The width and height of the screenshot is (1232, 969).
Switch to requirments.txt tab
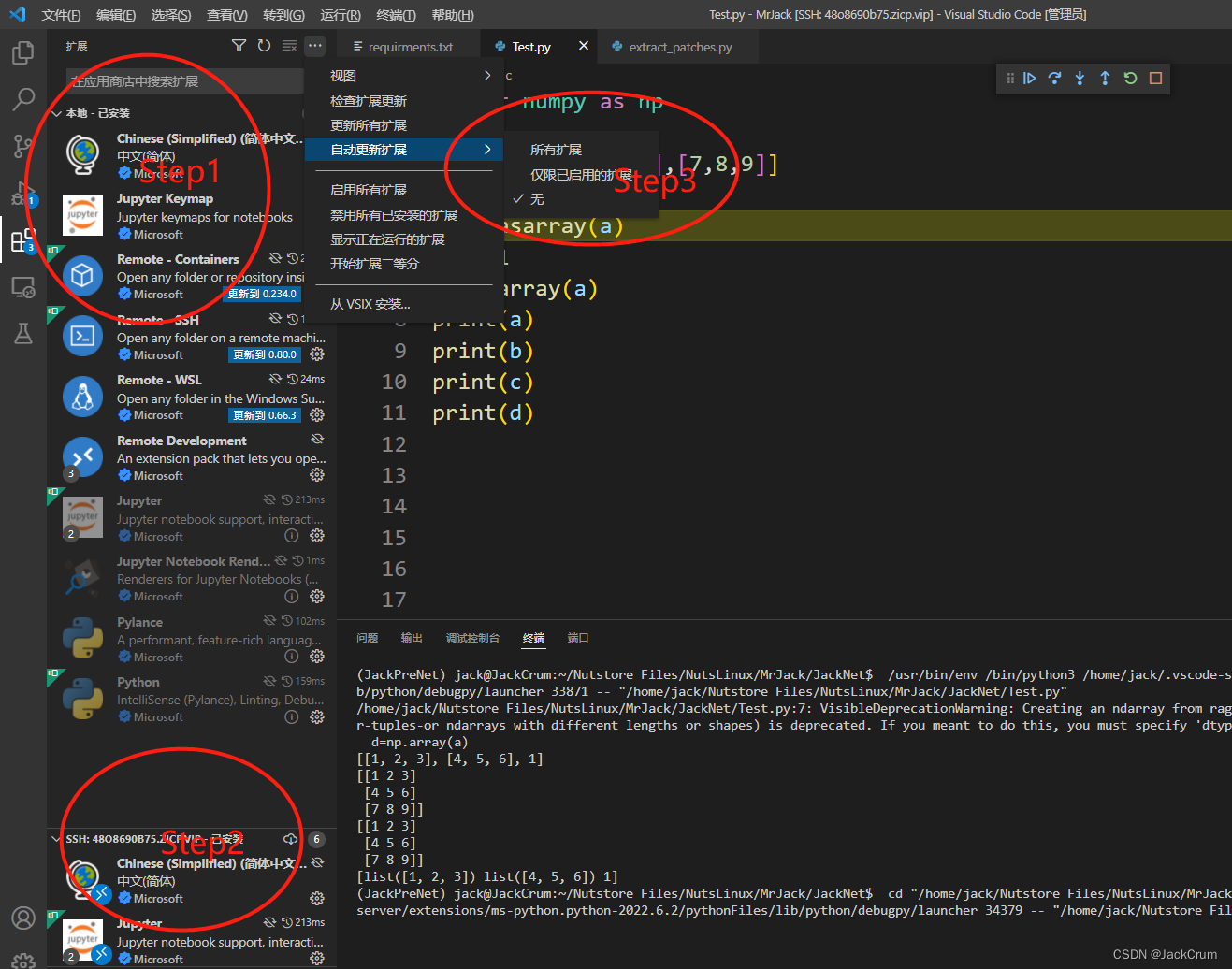(x=409, y=47)
